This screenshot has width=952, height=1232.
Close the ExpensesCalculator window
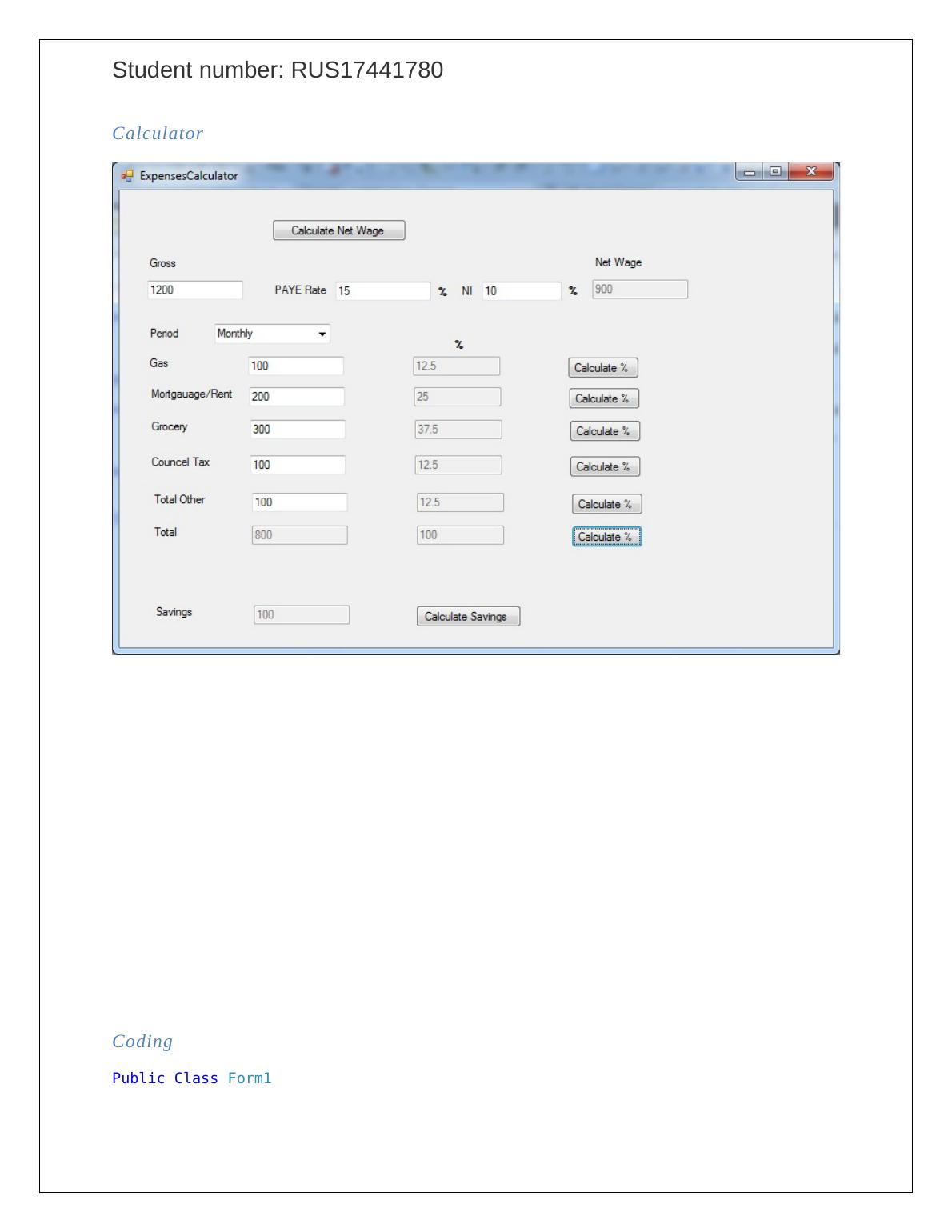point(811,172)
